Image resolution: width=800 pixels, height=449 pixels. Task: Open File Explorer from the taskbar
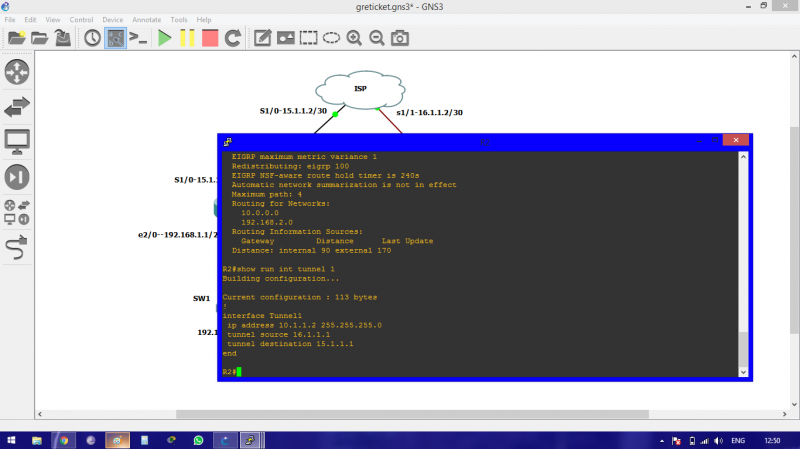point(36,440)
